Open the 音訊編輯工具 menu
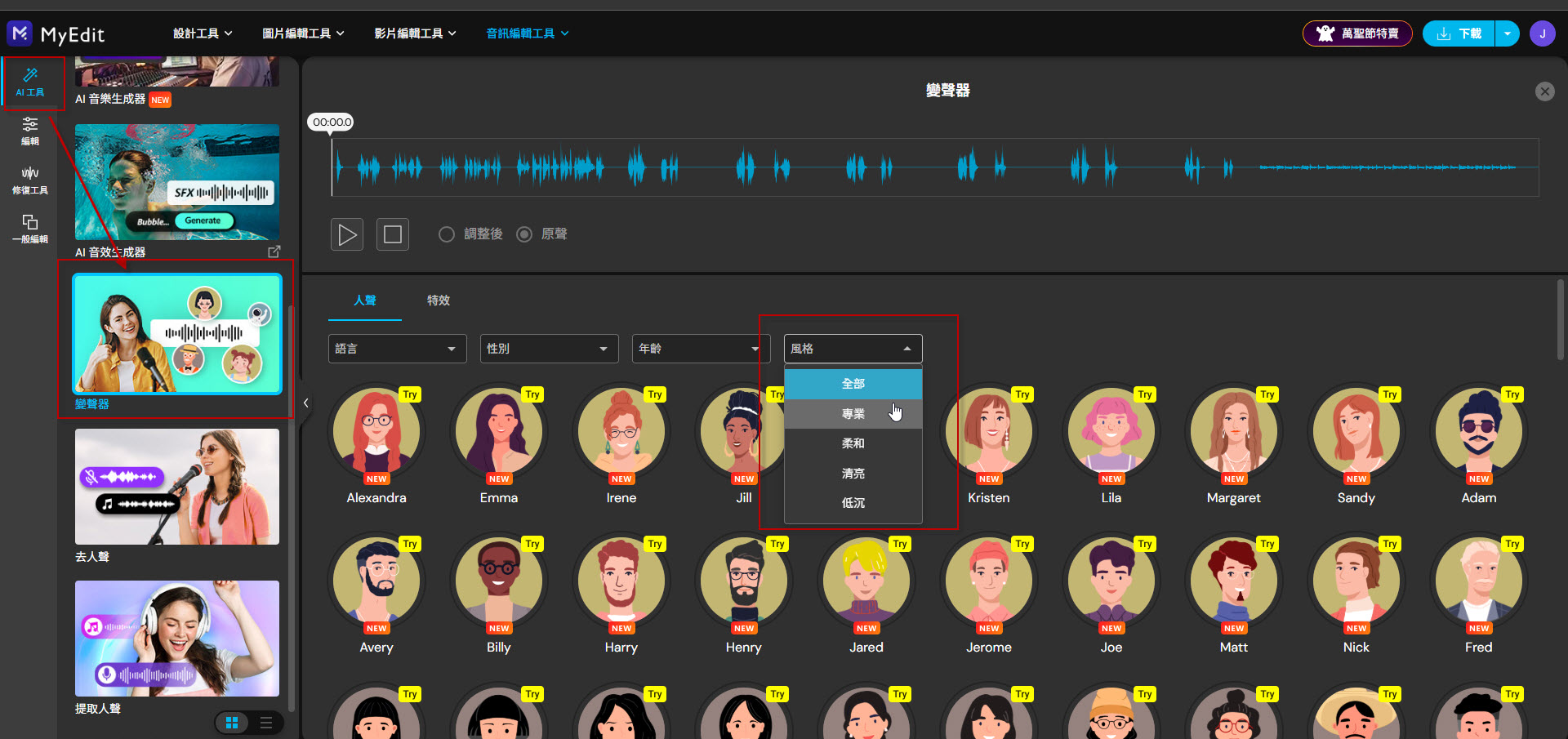Viewport: 1568px width, 739px height. (528, 33)
